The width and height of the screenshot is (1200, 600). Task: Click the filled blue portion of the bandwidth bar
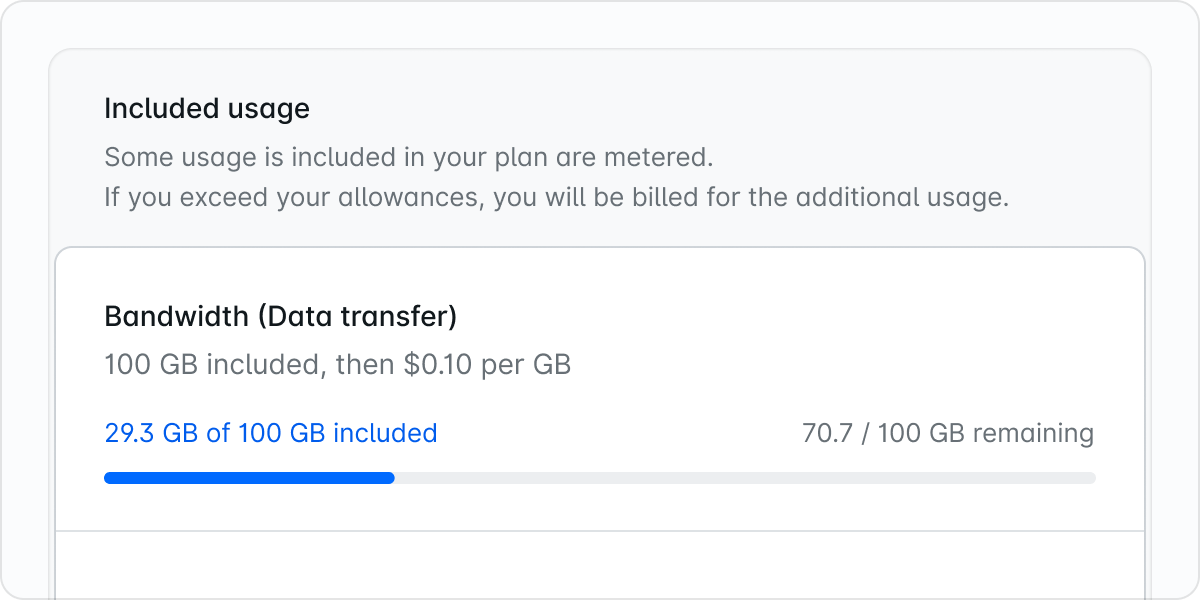249,478
